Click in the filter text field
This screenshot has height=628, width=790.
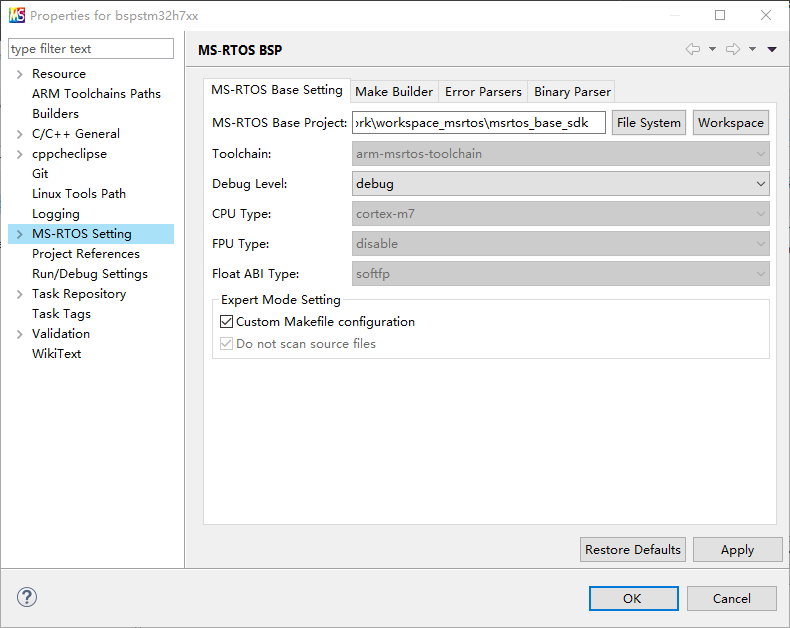coord(90,49)
